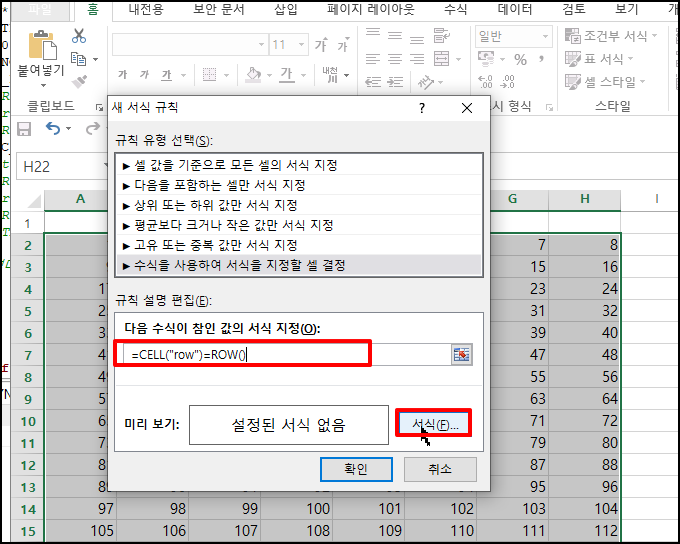Expand the paste options arrow under 붙여넣기
The image size is (680, 544).
coord(42,85)
